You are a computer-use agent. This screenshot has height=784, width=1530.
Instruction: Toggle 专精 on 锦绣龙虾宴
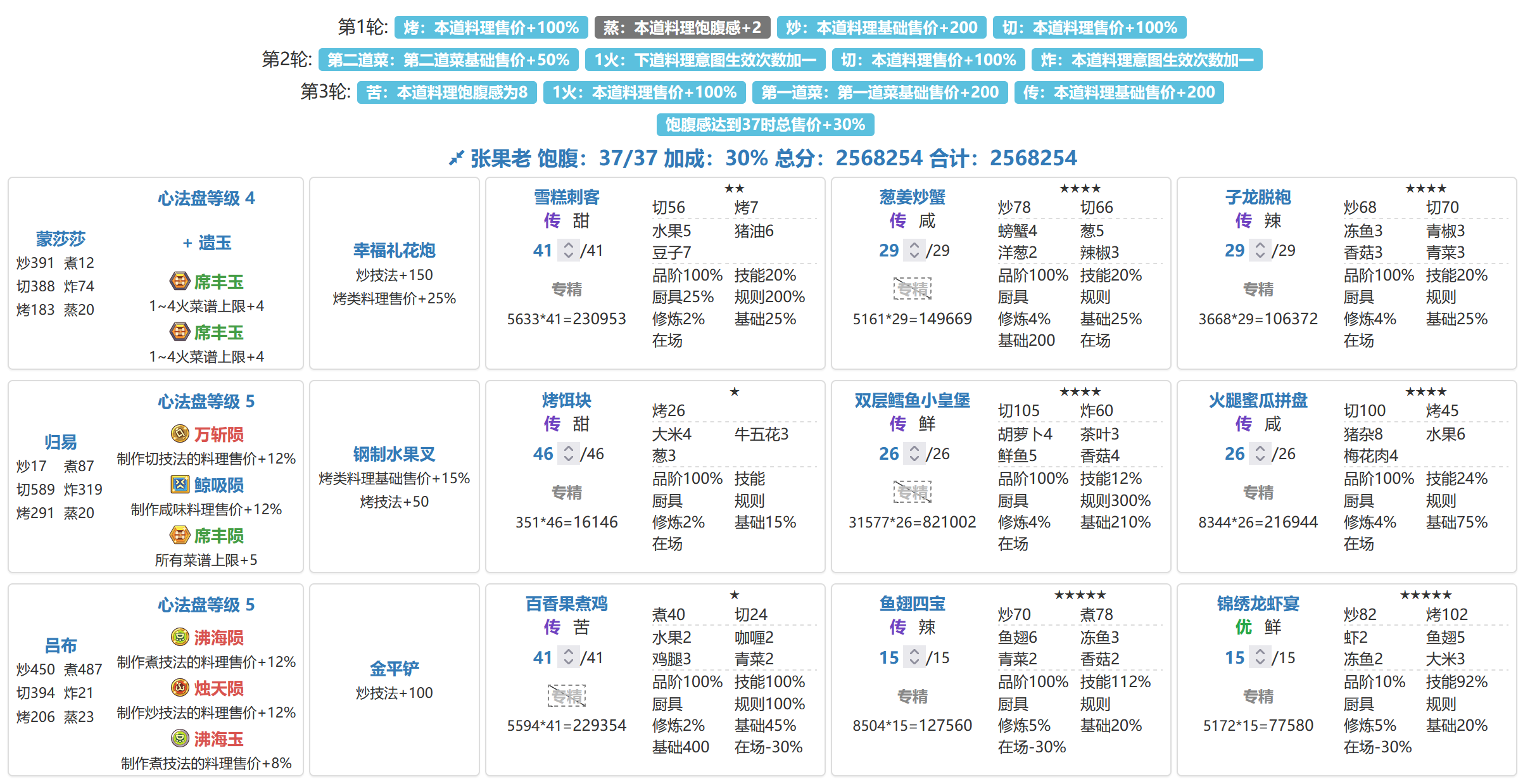pyautogui.click(x=1258, y=697)
